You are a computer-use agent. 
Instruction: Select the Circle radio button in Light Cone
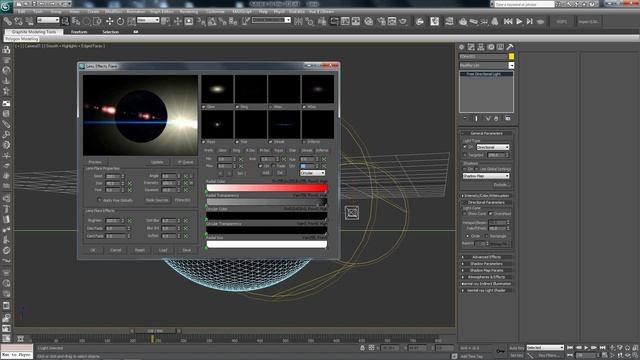467,236
